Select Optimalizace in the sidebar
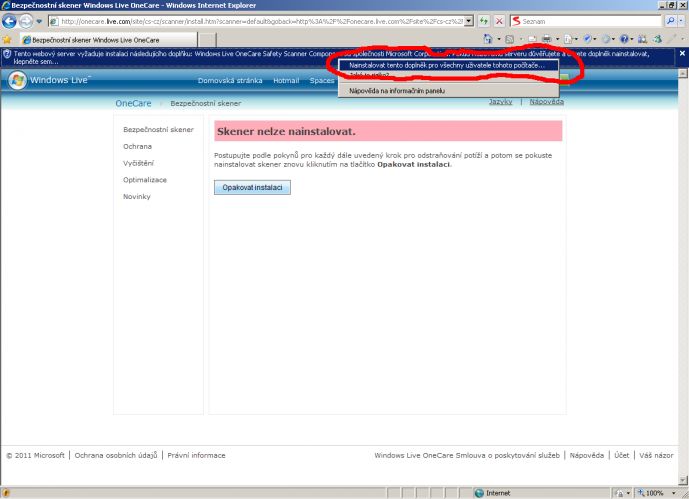The image size is (689, 499). pyautogui.click(x=145, y=180)
